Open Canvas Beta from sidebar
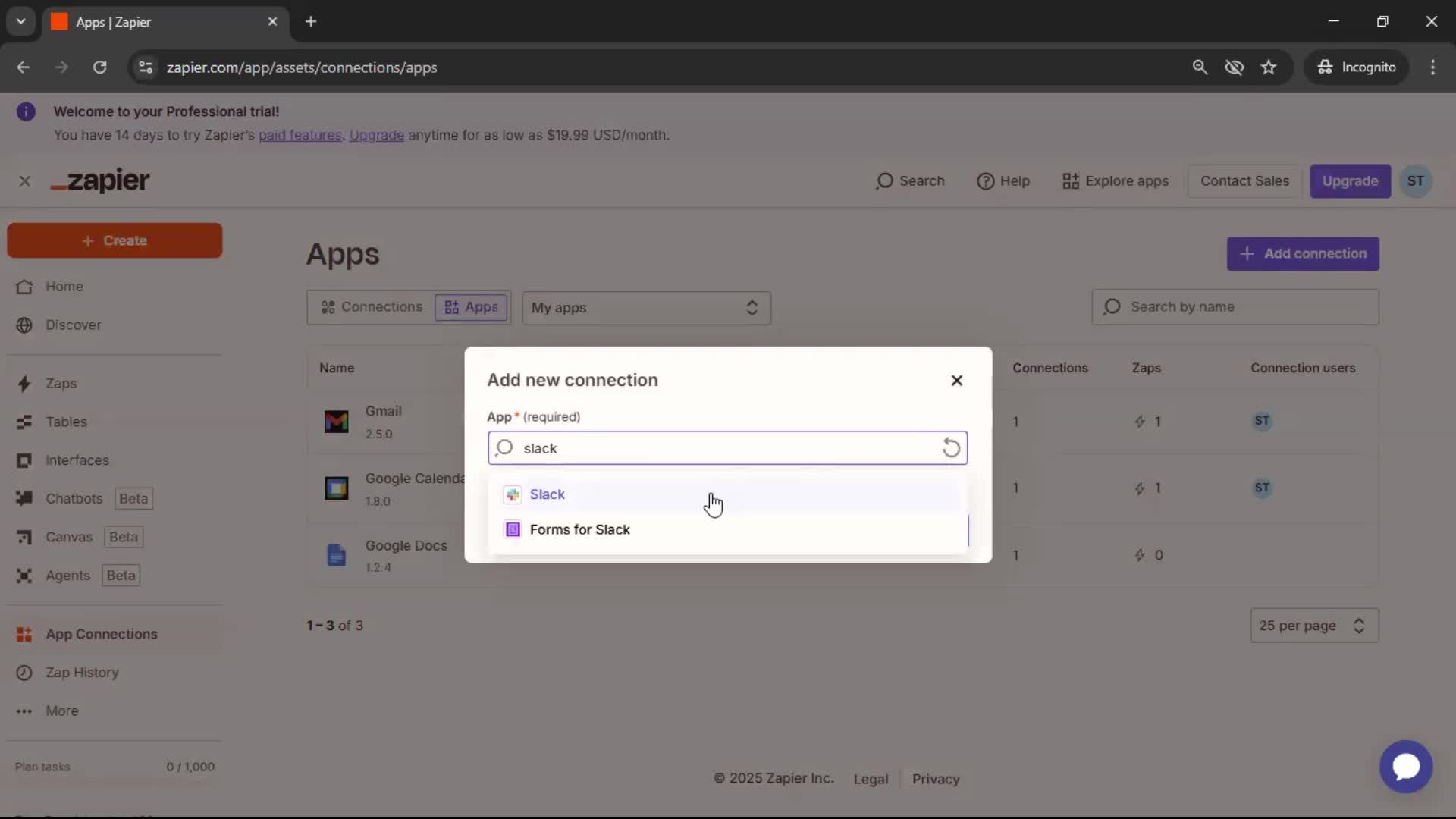This screenshot has width=1456, height=819. point(79,537)
